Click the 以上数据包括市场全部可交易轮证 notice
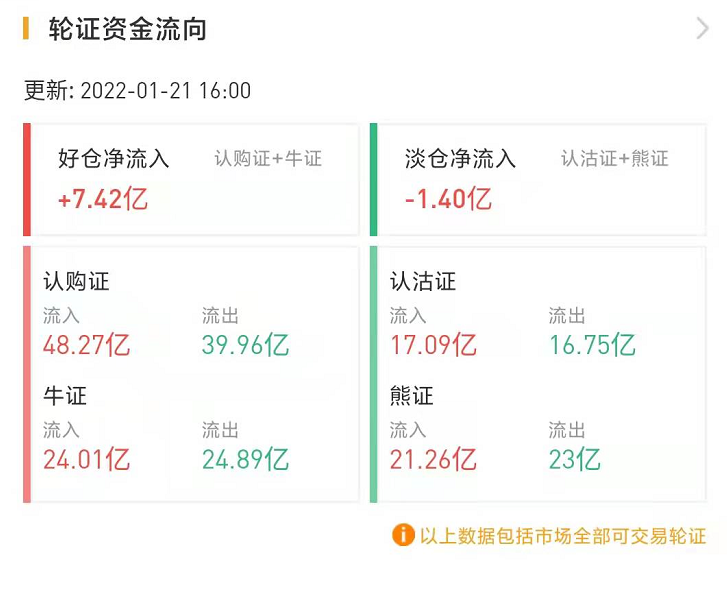 563,536
